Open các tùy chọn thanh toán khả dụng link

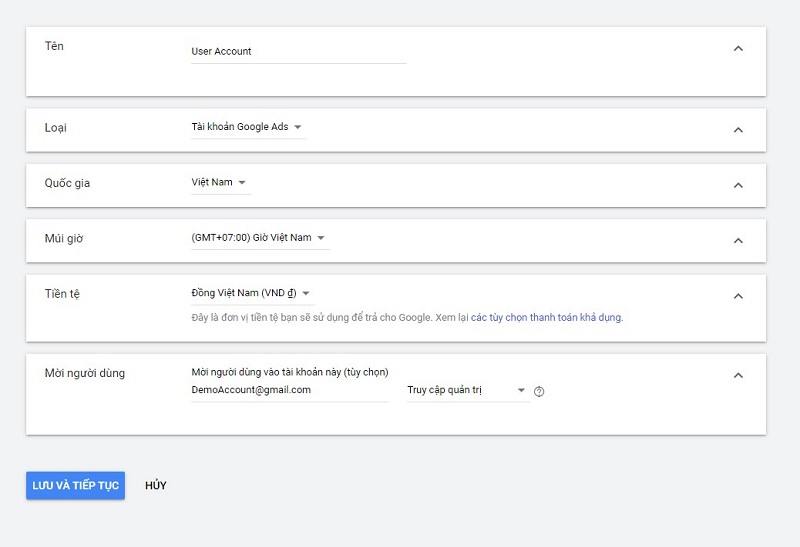[x=546, y=317]
